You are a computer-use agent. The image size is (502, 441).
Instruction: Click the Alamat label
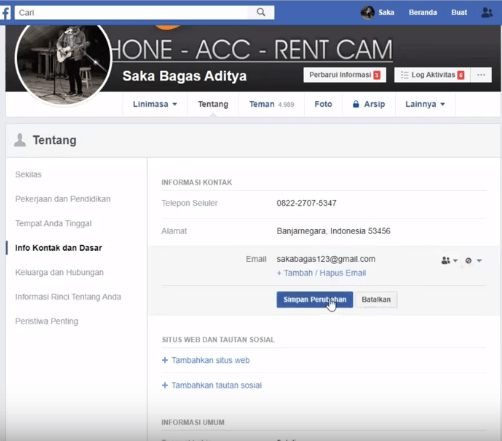[x=174, y=231]
